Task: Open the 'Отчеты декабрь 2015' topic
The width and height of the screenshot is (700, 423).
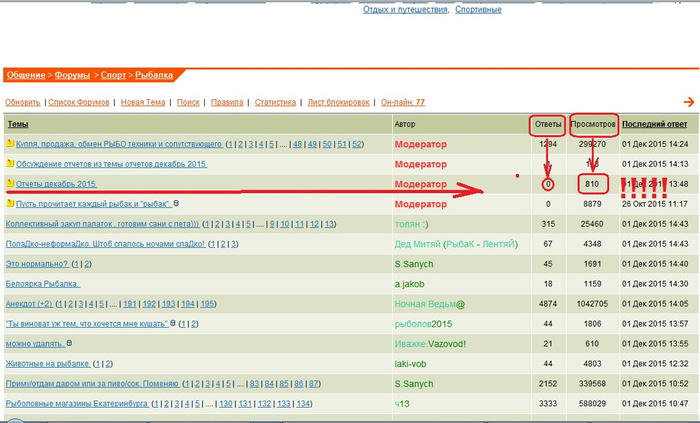Action: 56,184
